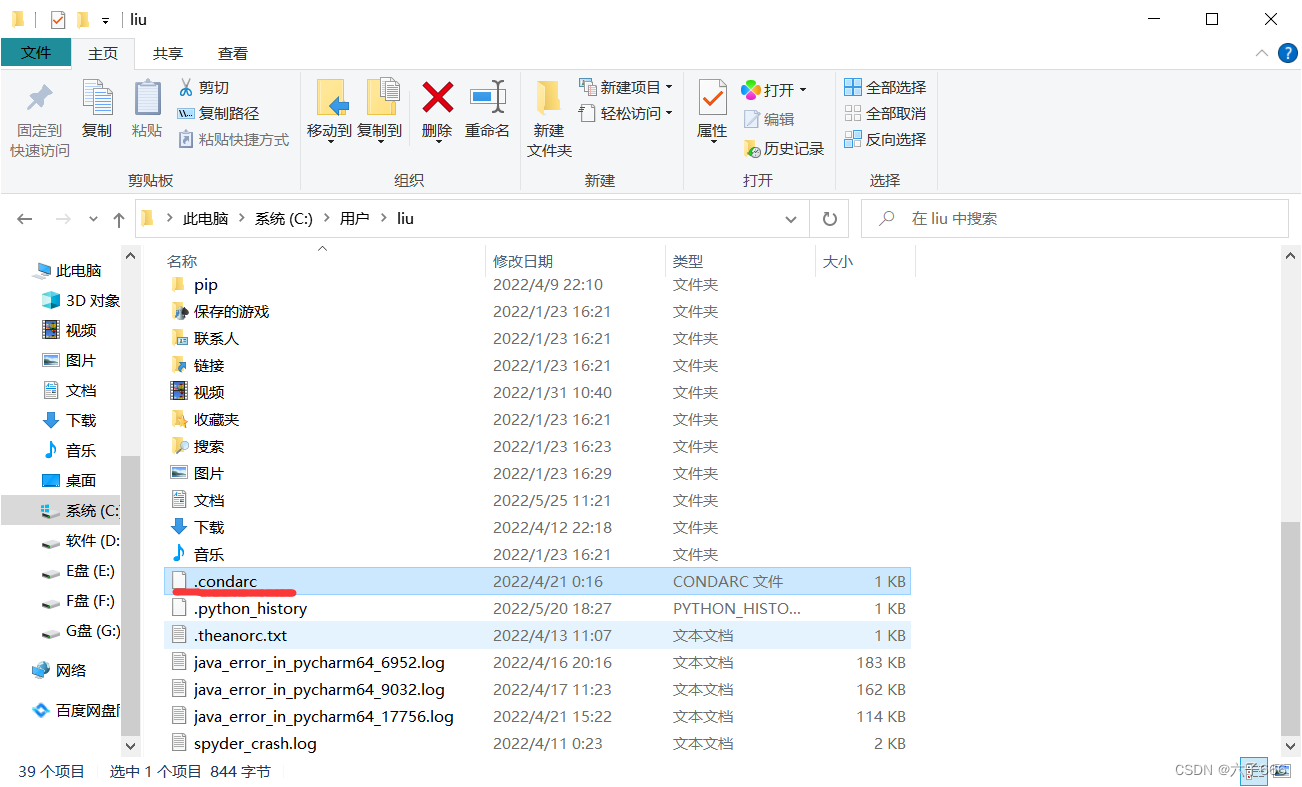The height and width of the screenshot is (787, 1302).
Task: Click 用户 in address path
Action: pos(354,219)
